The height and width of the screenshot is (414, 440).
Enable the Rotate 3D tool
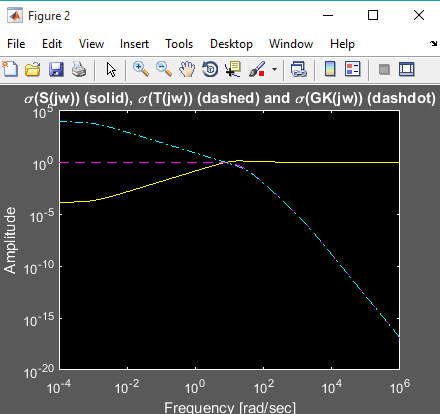[210, 69]
